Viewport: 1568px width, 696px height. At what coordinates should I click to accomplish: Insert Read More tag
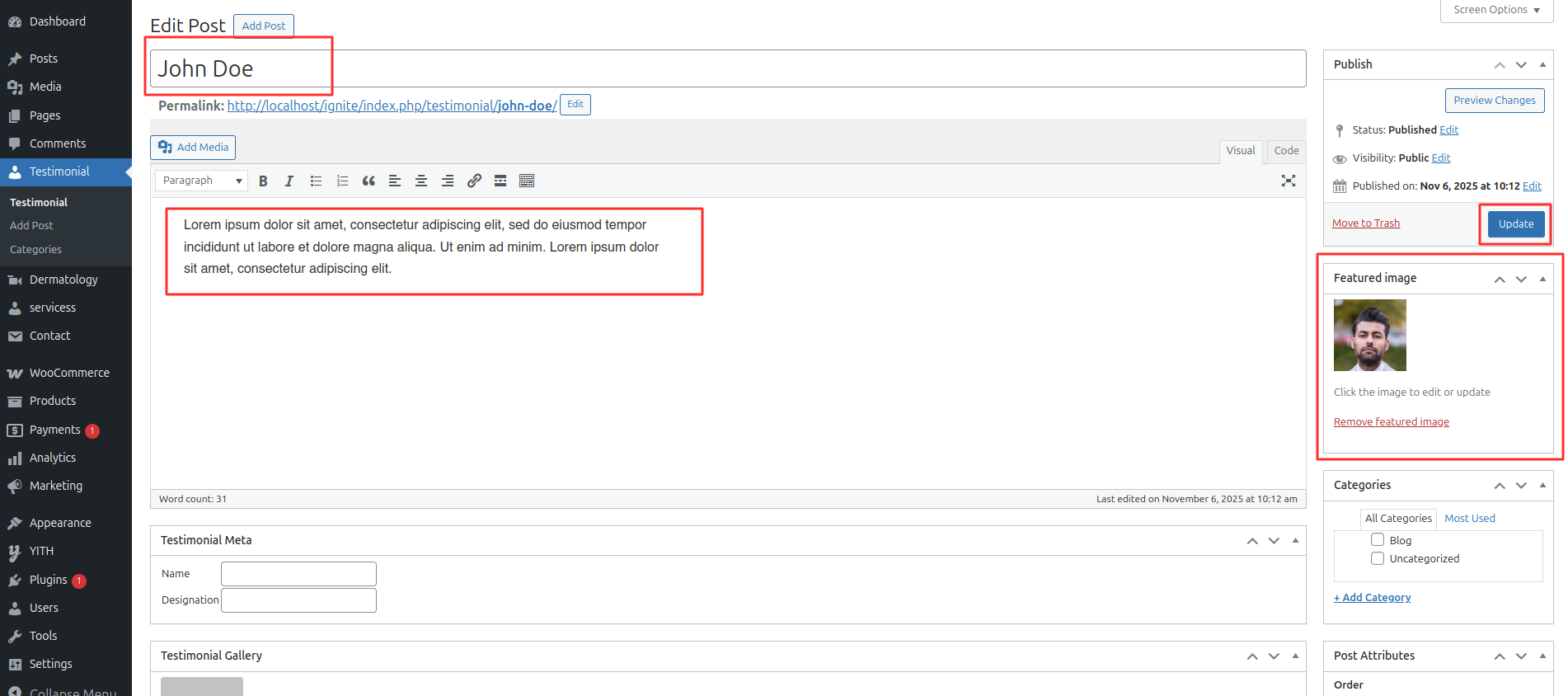[500, 181]
